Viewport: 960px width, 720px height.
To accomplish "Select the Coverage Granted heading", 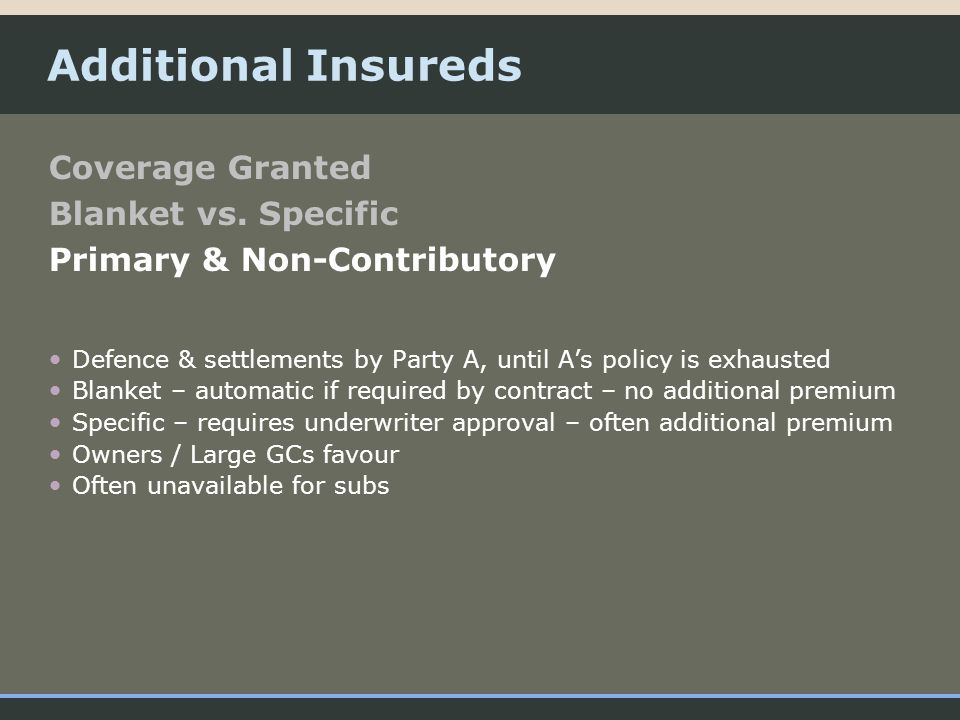I will [210, 168].
